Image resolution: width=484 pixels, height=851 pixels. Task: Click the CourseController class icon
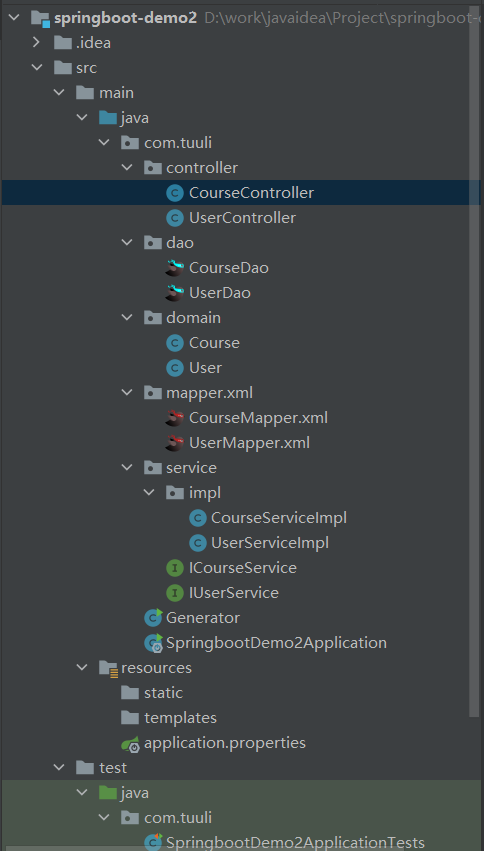tap(175, 193)
